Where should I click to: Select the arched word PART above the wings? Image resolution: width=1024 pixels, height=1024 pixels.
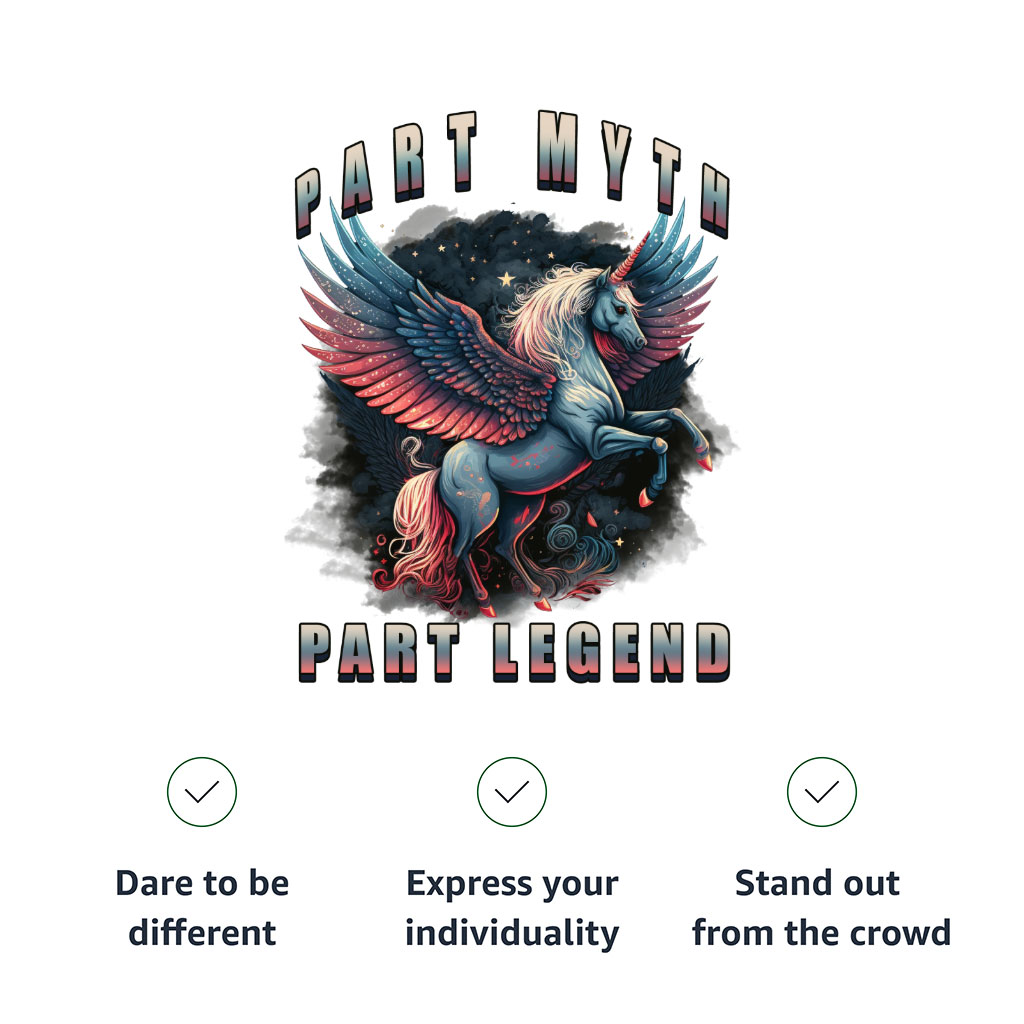point(385,171)
